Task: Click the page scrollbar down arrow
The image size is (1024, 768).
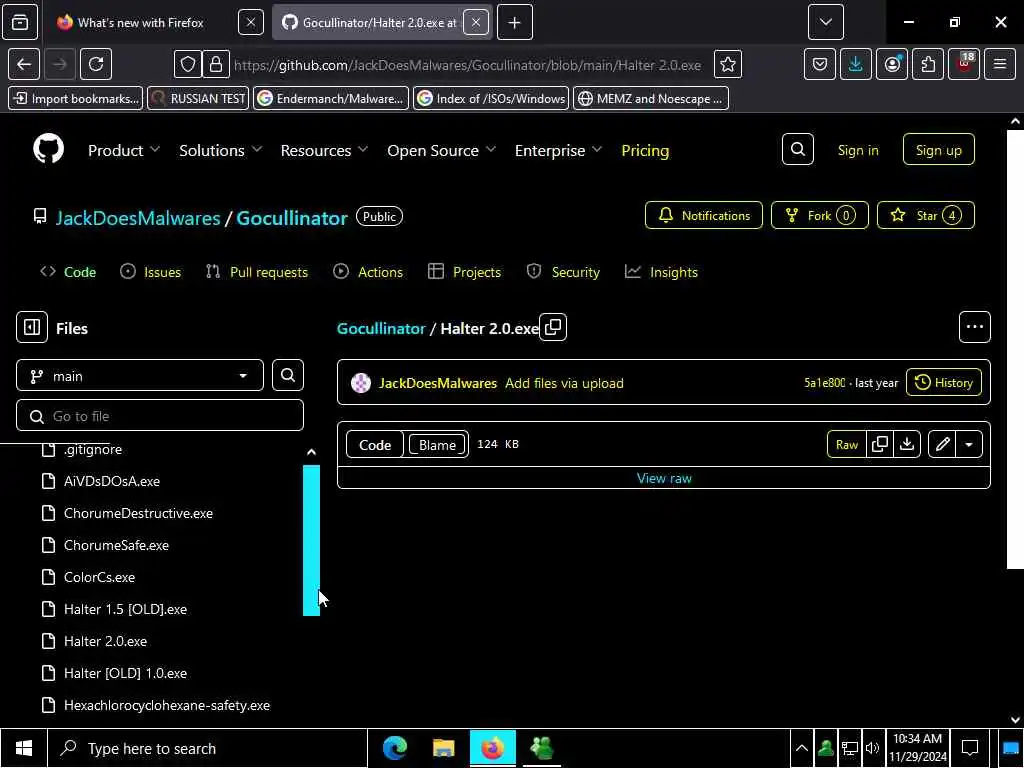Action: (1015, 719)
